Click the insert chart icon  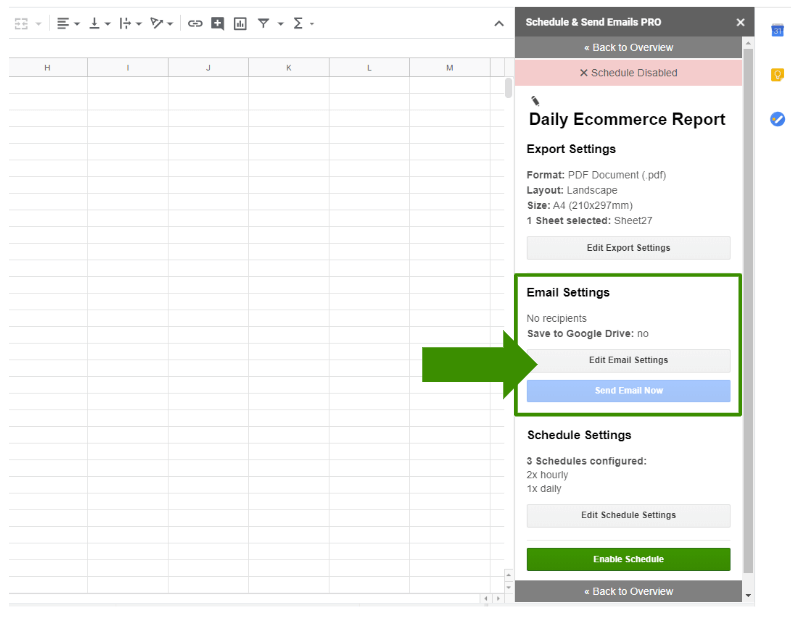240,23
